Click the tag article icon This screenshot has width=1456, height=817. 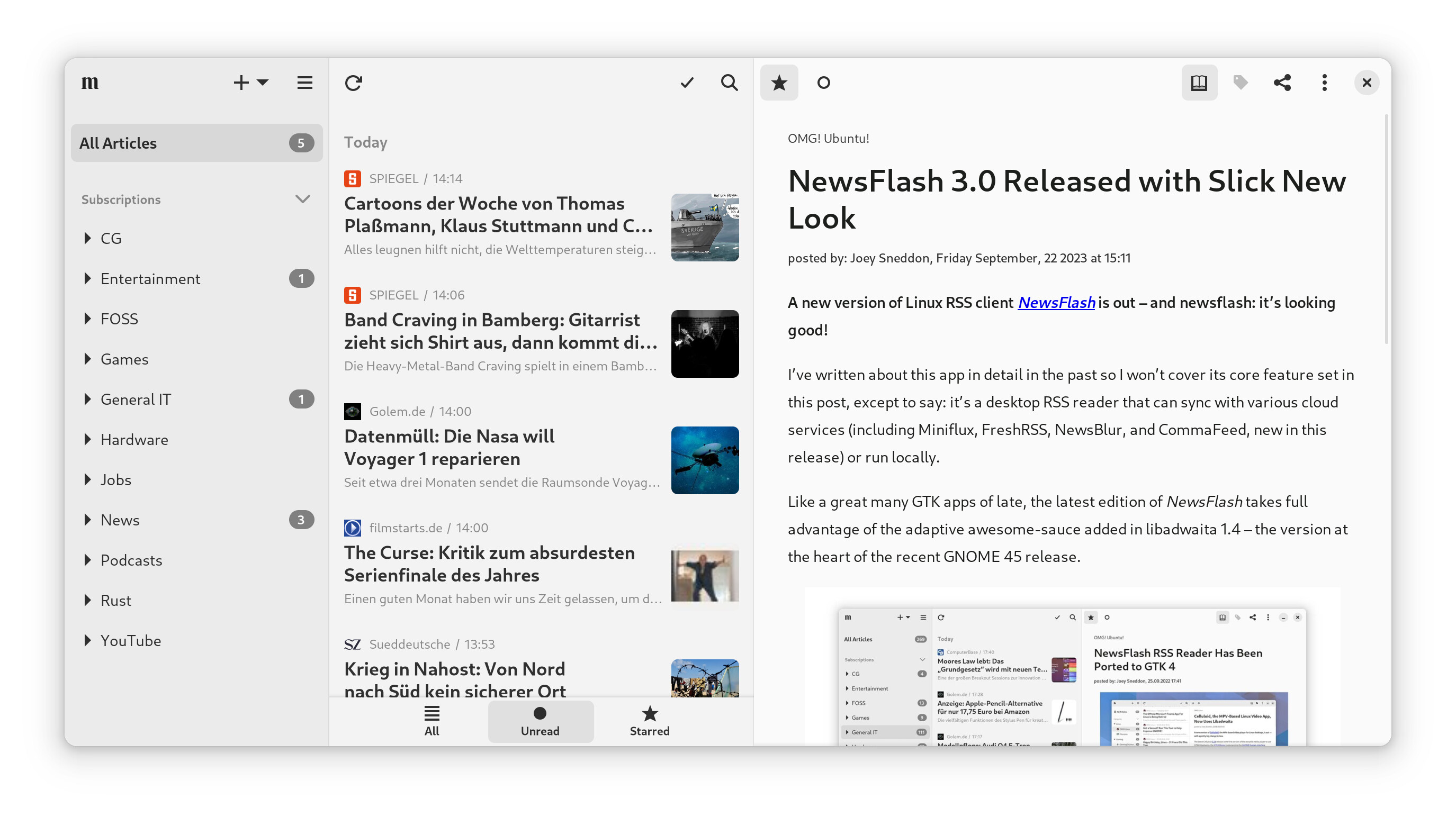pos(1240,83)
